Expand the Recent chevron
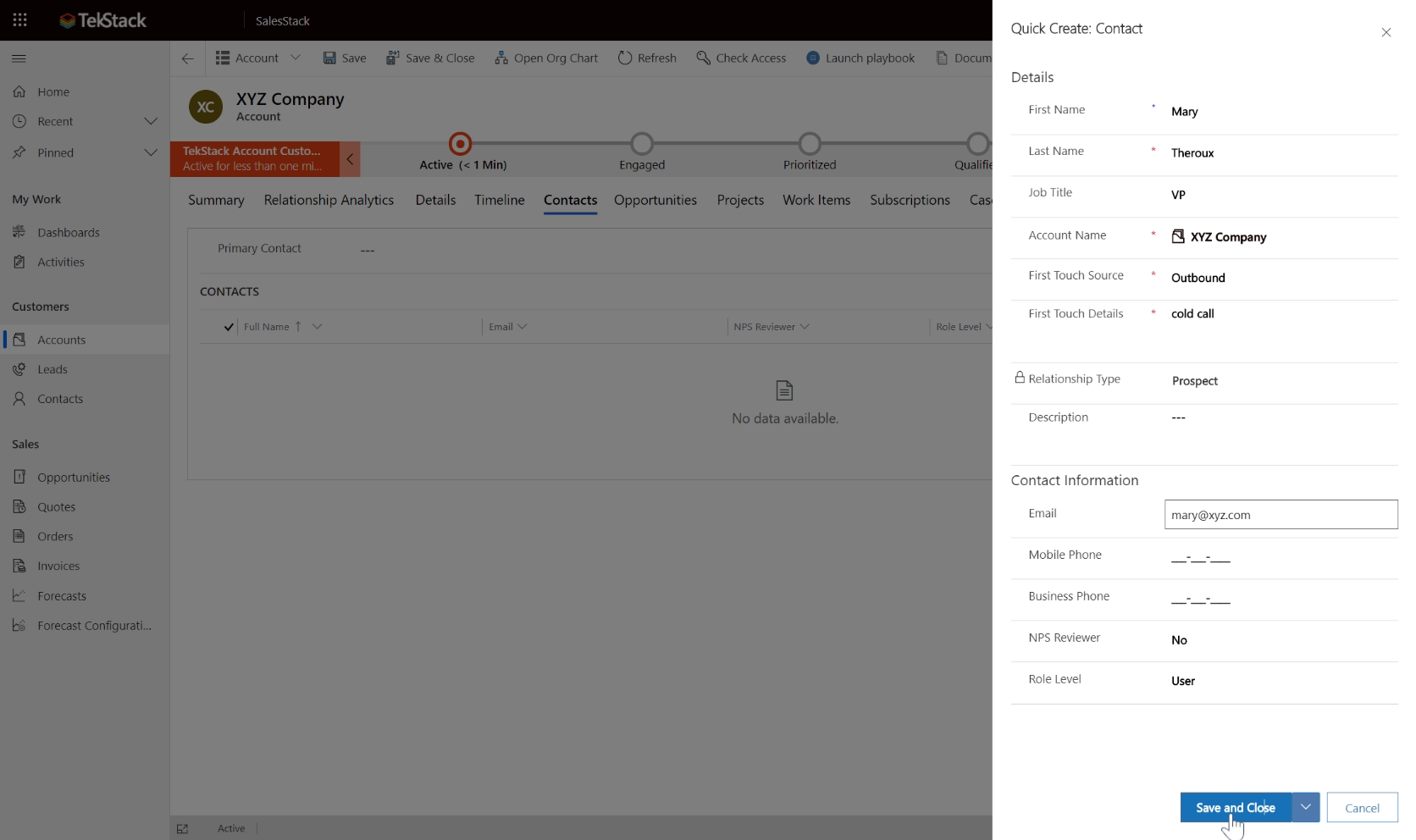This screenshot has width=1416, height=840. (x=151, y=121)
